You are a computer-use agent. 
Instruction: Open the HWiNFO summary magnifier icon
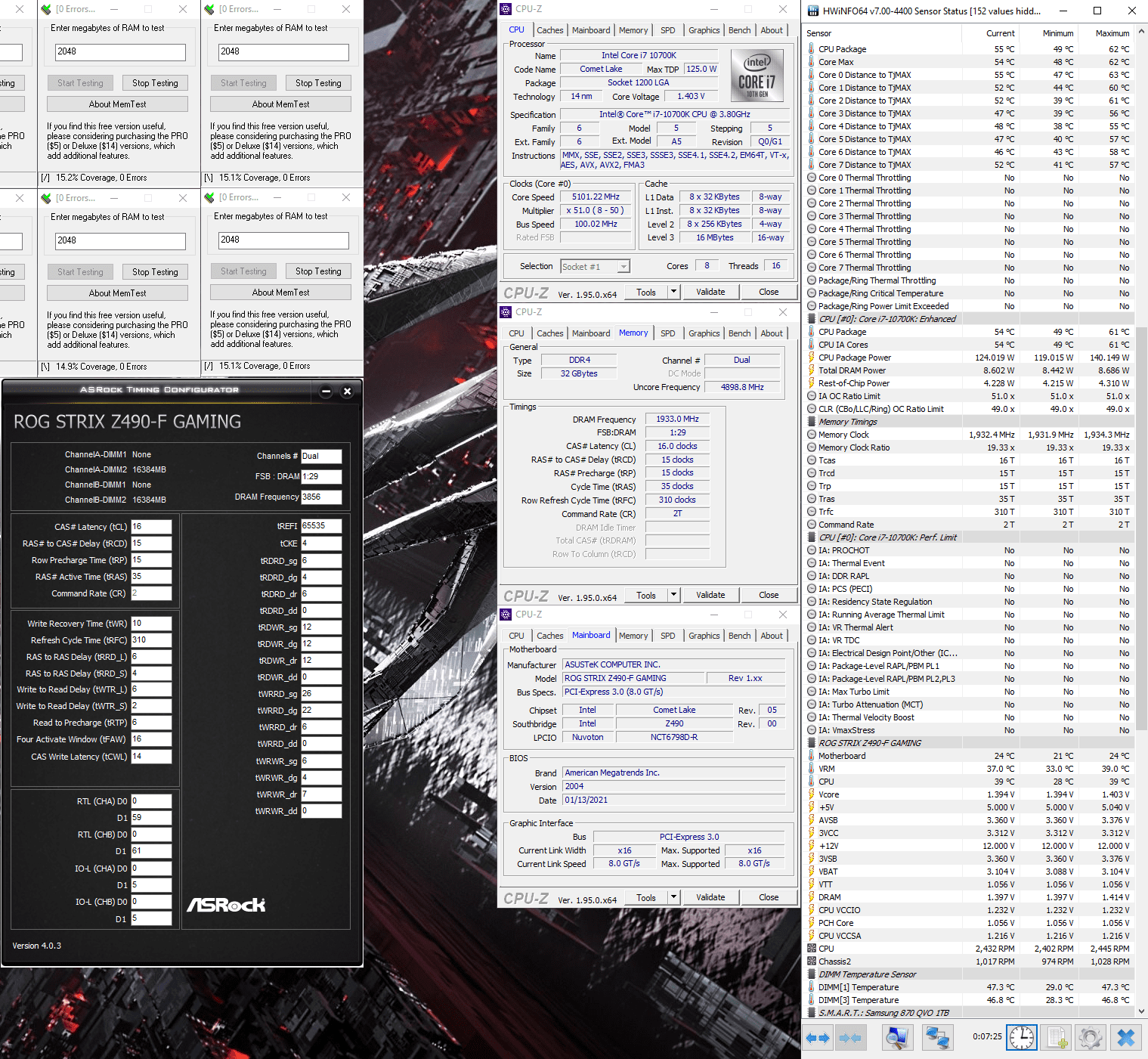pyautogui.click(x=897, y=1038)
